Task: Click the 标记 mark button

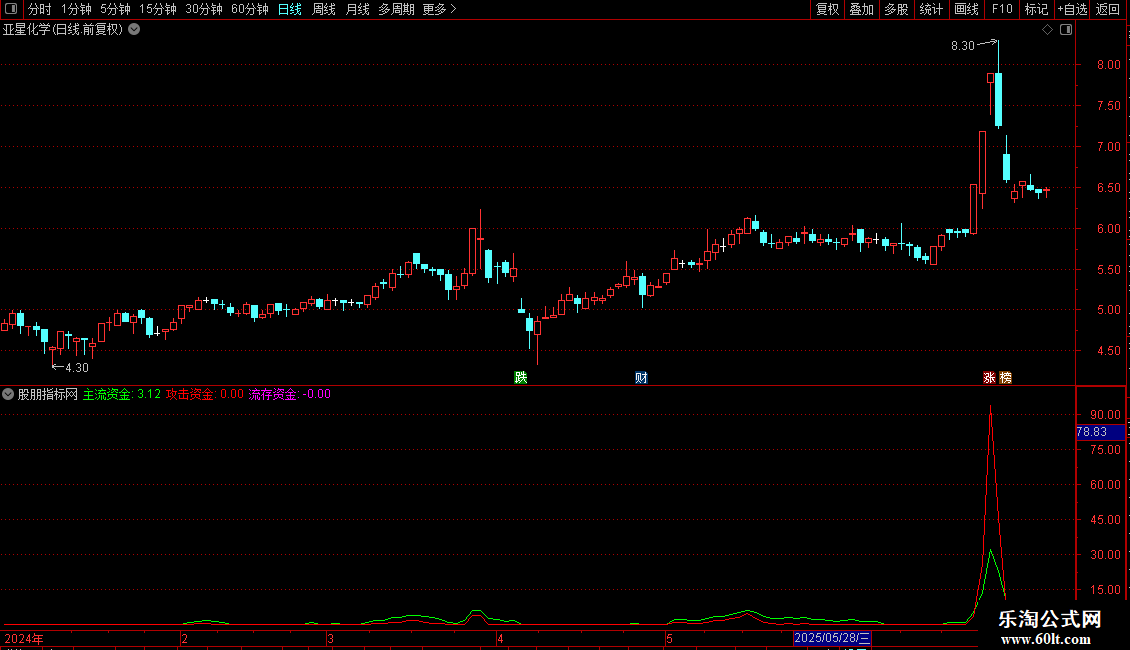Action: coord(1036,9)
